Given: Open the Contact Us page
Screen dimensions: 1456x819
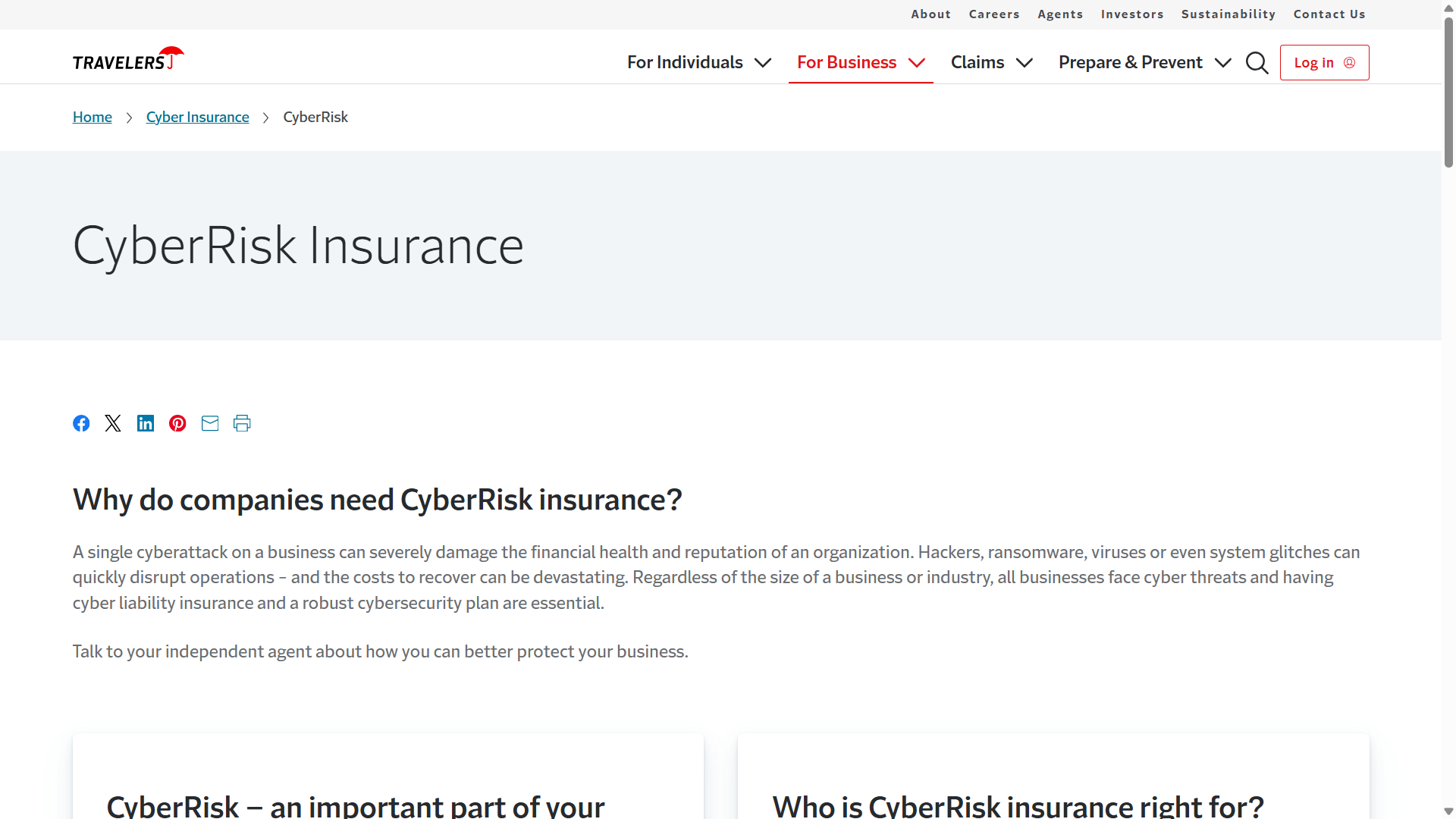Looking at the screenshot, I should pyautogui.click(x=1329, y=14).
